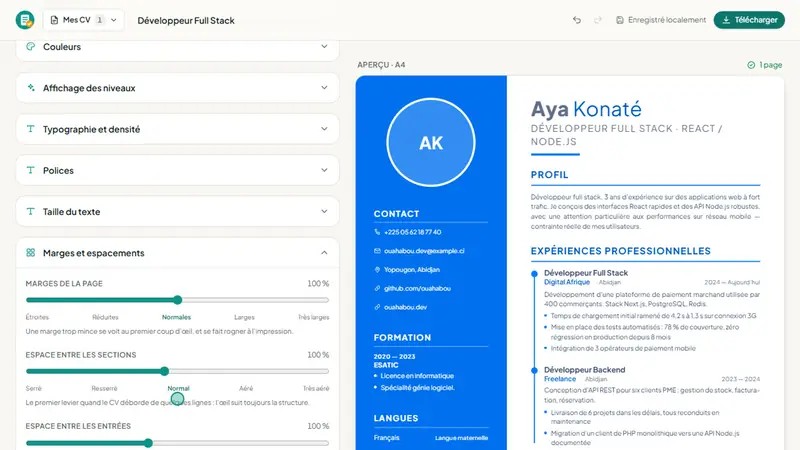Click the LANGUES heading in the sidebar
800x450 pixels.
click(x=396, y=418)
